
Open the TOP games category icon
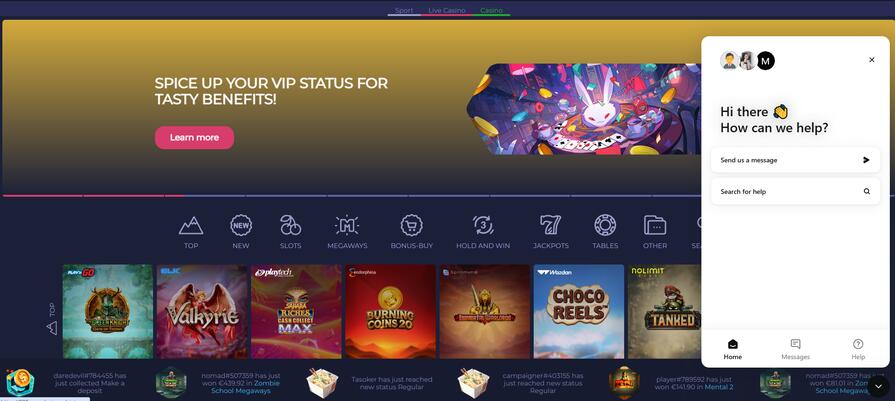click(x=191, y=226)
